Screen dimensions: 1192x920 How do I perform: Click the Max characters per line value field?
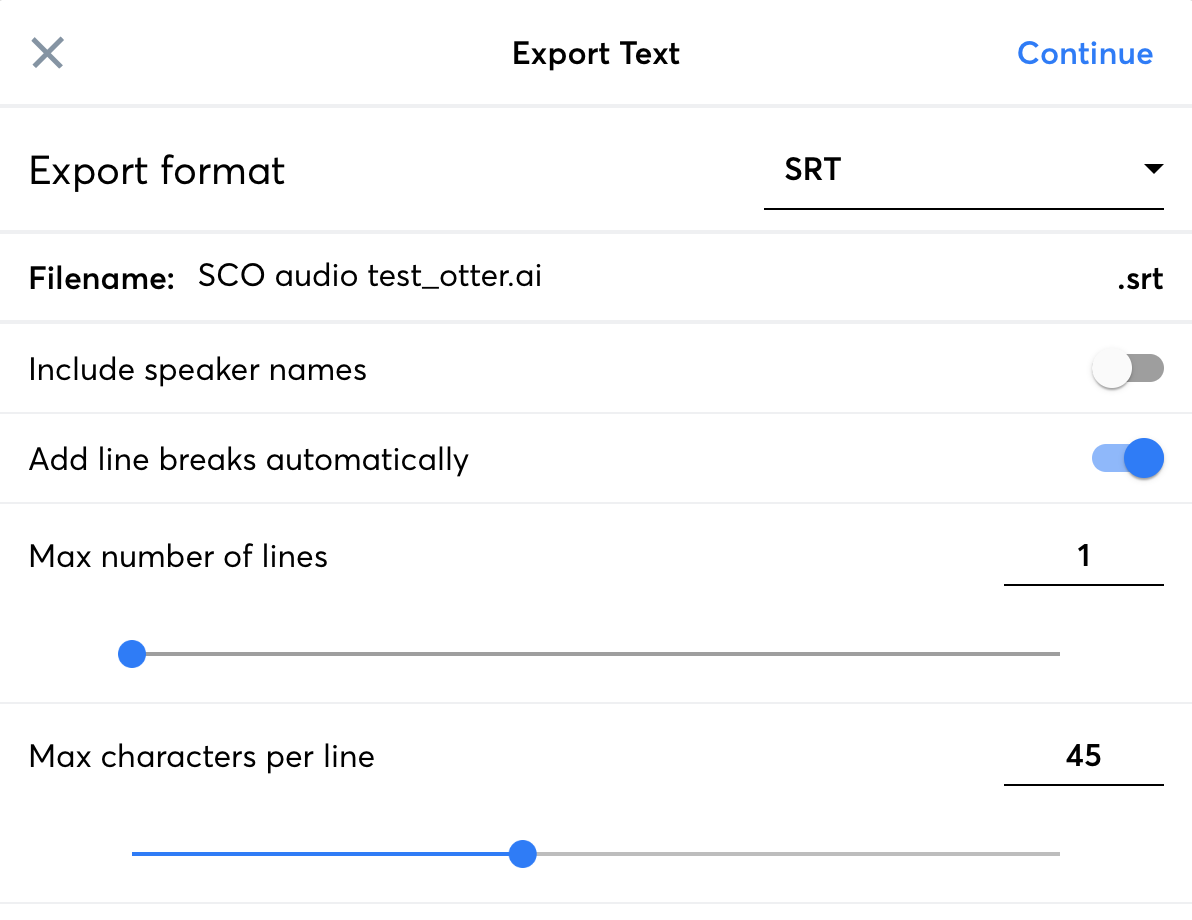pos(1083,756)
